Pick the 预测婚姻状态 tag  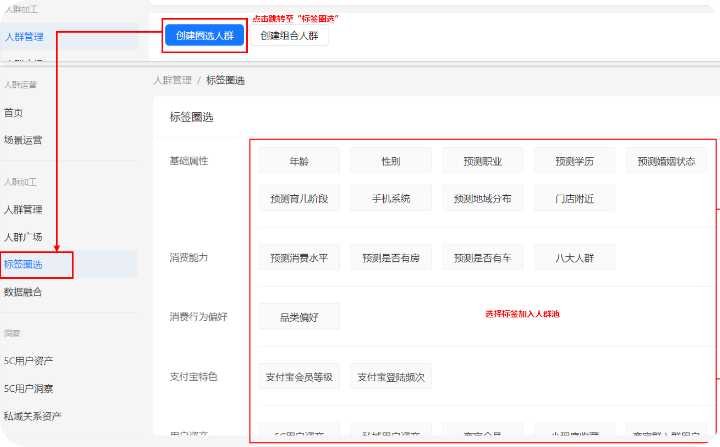pos(666,160)
